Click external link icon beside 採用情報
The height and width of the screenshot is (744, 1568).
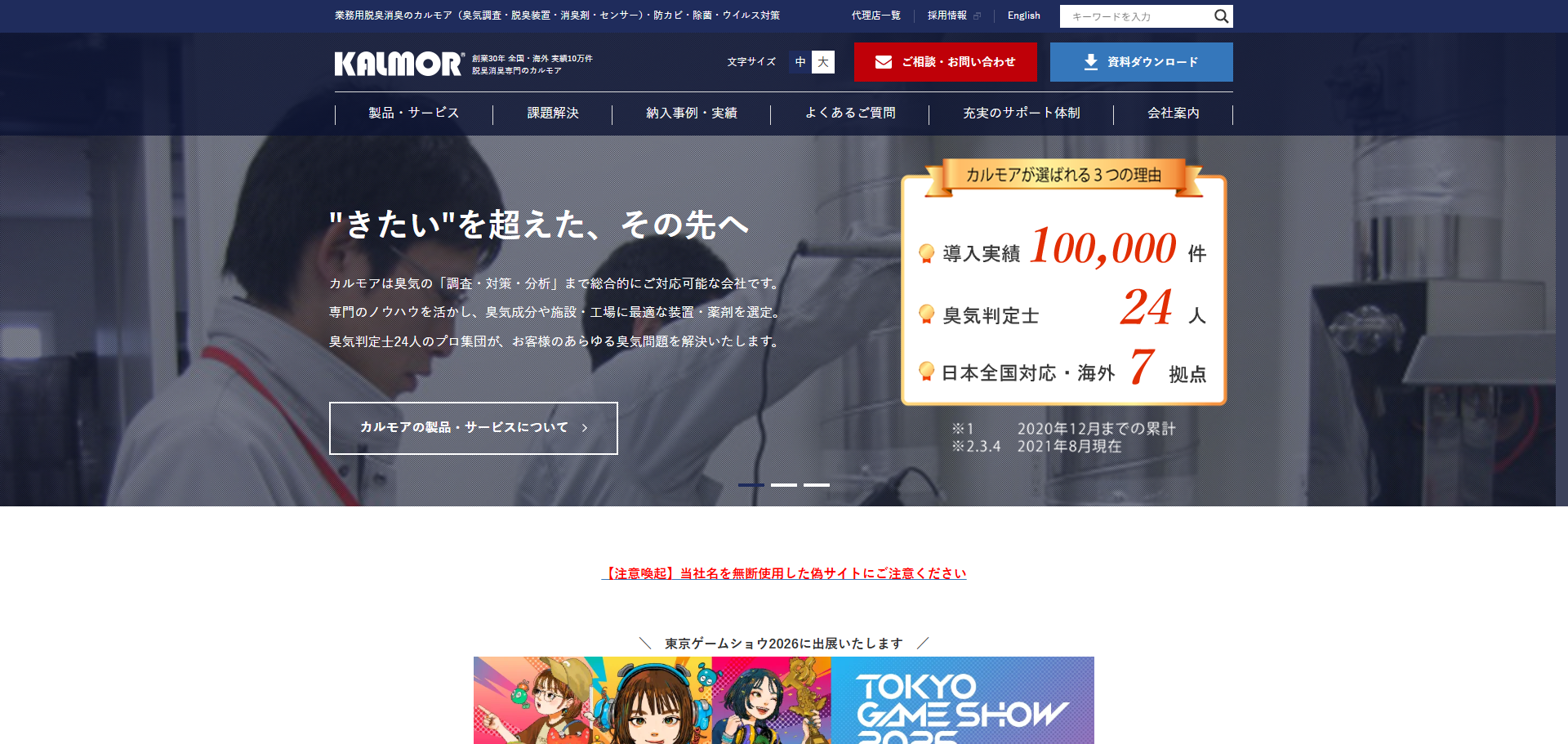click(x=977, y=16)
